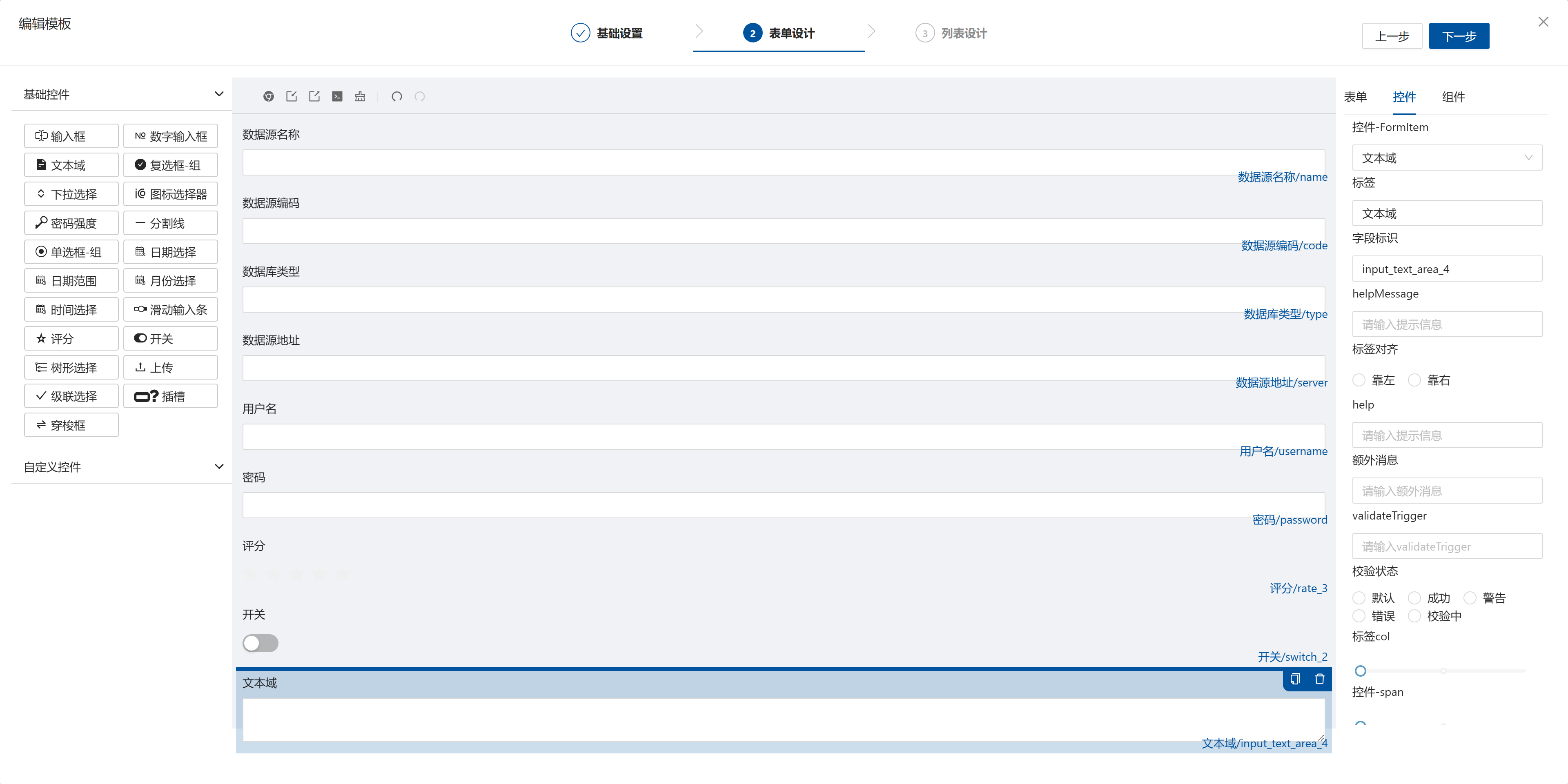Select 成功 validation status radio
The image size is (1568, 784).
pyautogui.click(x=1414, y=598)
